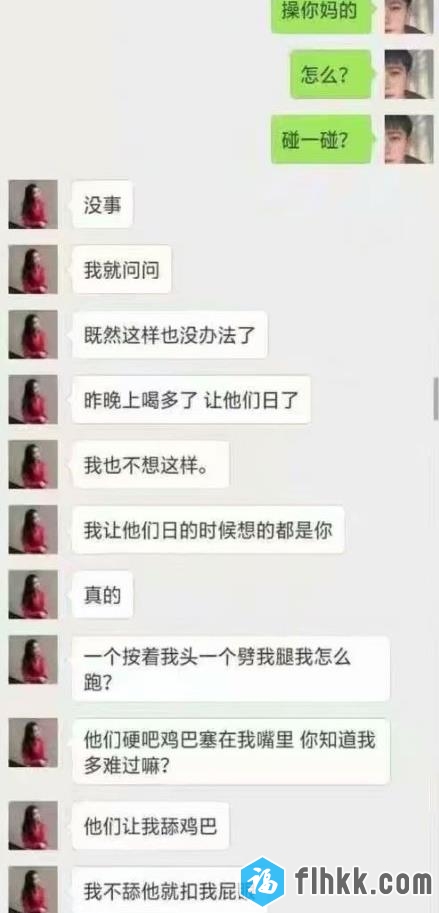Tap the partially visible top sender avatar
439x913 pixels.
tap(409, 16)
